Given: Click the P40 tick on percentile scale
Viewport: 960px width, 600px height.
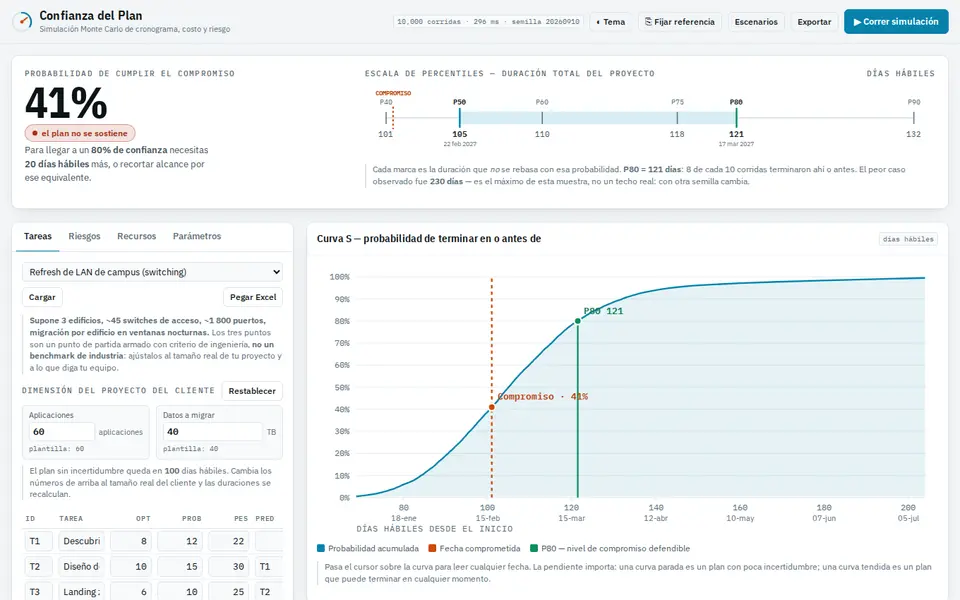Looking at the screenshot, I should 386,118.
